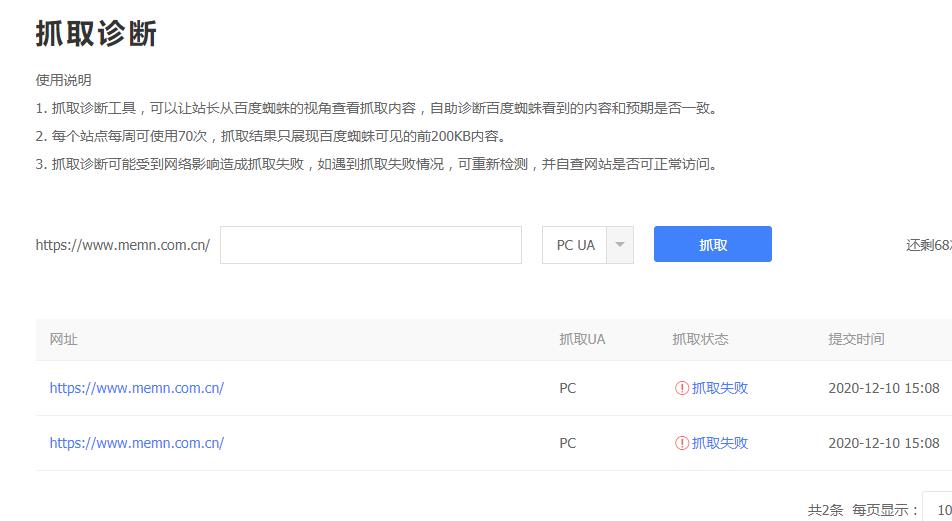The width and height of the screenshot is (952, 521).
Task: Click instruction line starting 抓取诊断工具
Action: (377, 108)
